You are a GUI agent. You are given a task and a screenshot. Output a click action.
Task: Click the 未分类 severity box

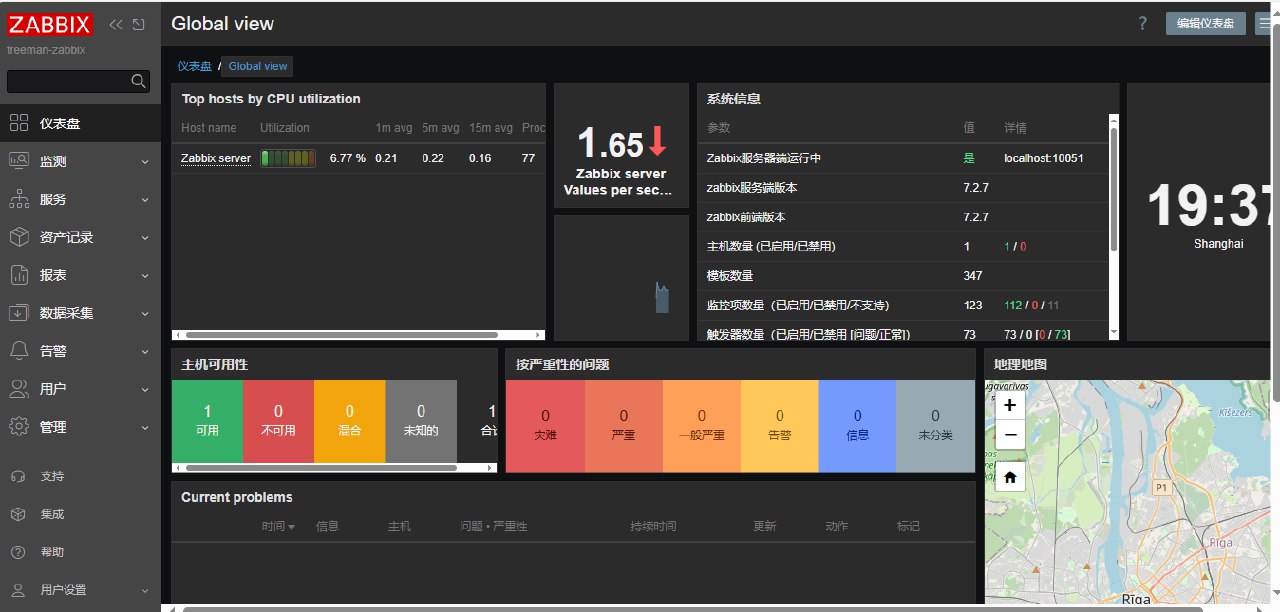point(935,426)
